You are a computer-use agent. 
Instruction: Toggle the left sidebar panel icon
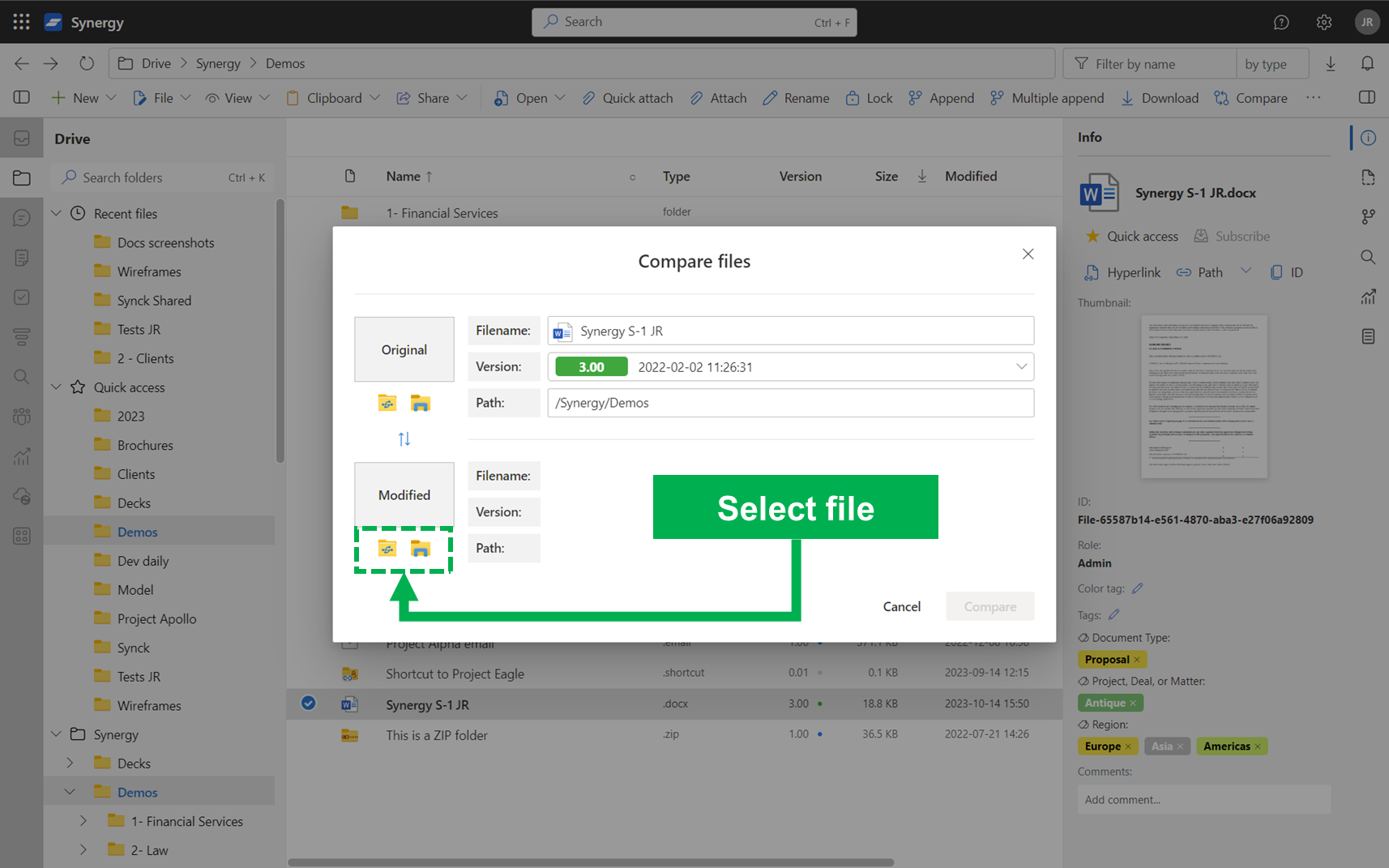[x=22, y=97]
